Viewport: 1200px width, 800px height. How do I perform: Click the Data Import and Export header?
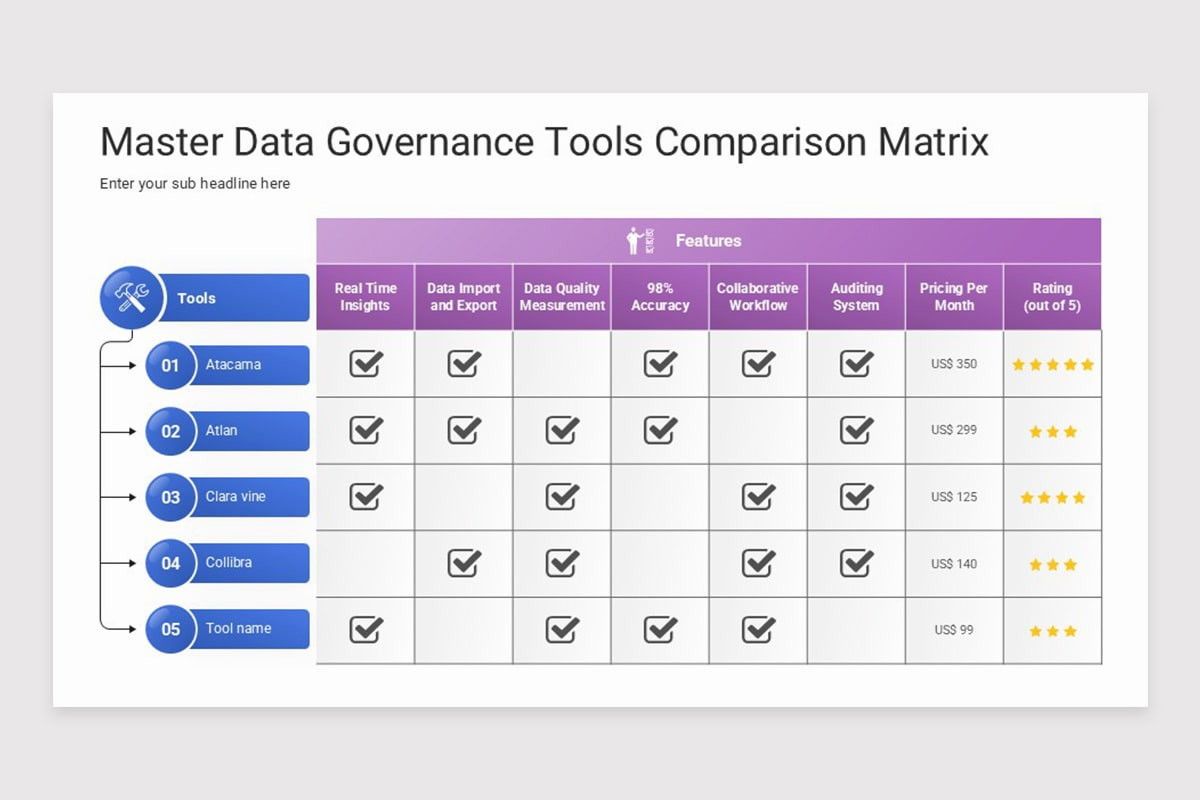tap(464, 297)
